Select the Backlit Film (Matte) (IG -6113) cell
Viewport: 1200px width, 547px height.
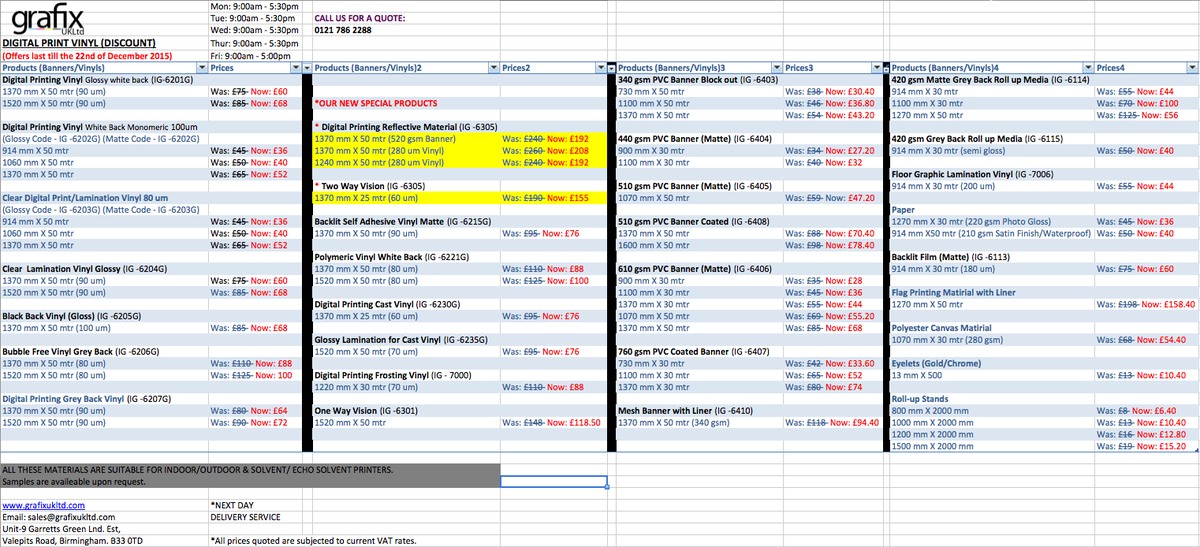[990, 257]
